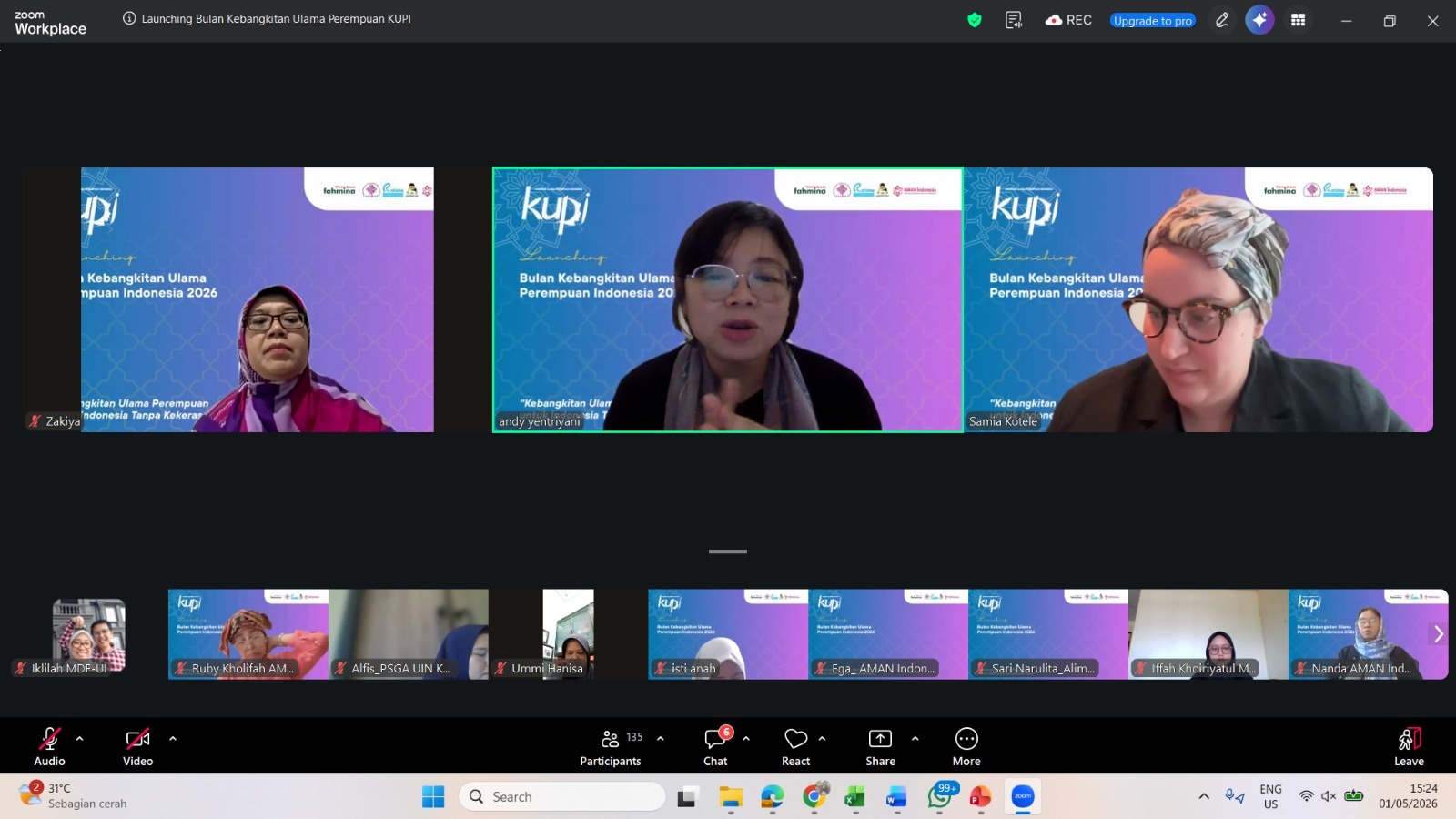Open meeting info icon beside the title
This screenshot has width=1456, height=819.
(x=129, y=18)
